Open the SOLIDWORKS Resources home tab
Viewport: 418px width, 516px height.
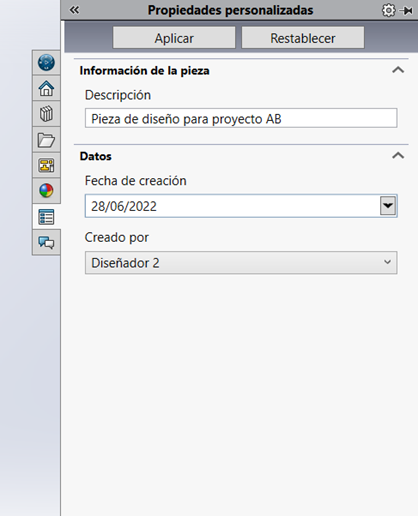pyautogui.click(x=46, y=88)
